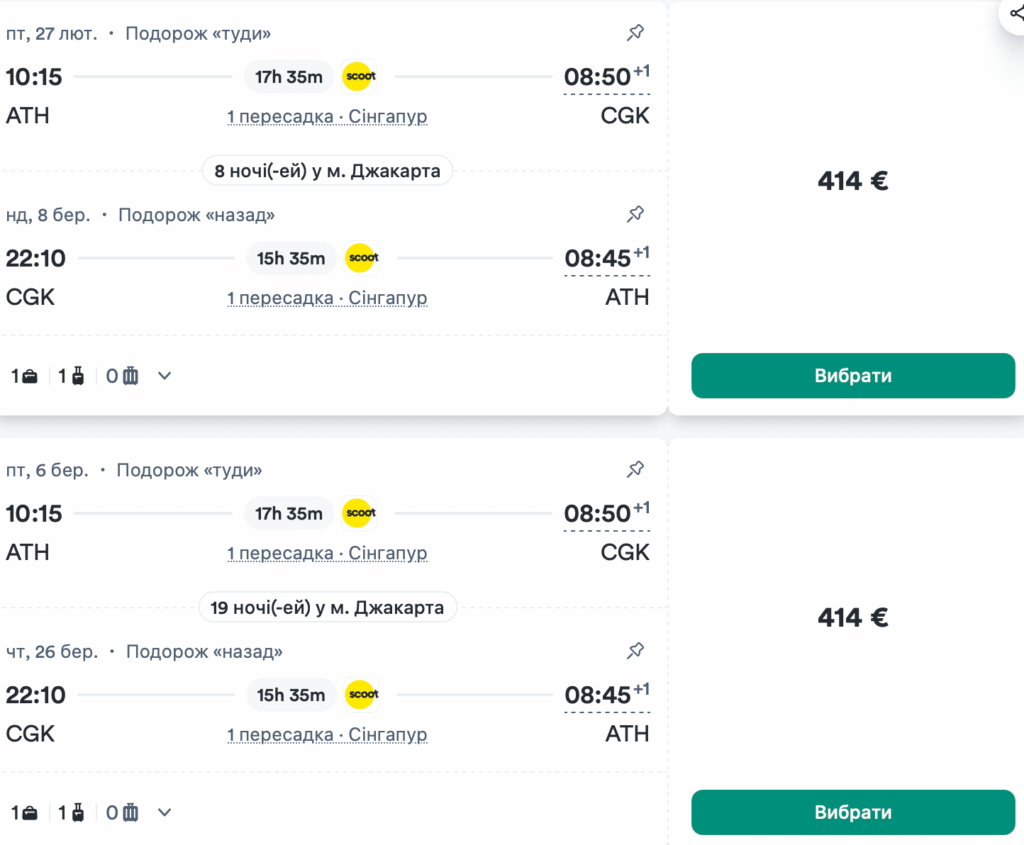Viewport: 1024px width, 845px height.
Task: Open the layover link for the 27 Feb outbound flight
Action: pos(327,116)
